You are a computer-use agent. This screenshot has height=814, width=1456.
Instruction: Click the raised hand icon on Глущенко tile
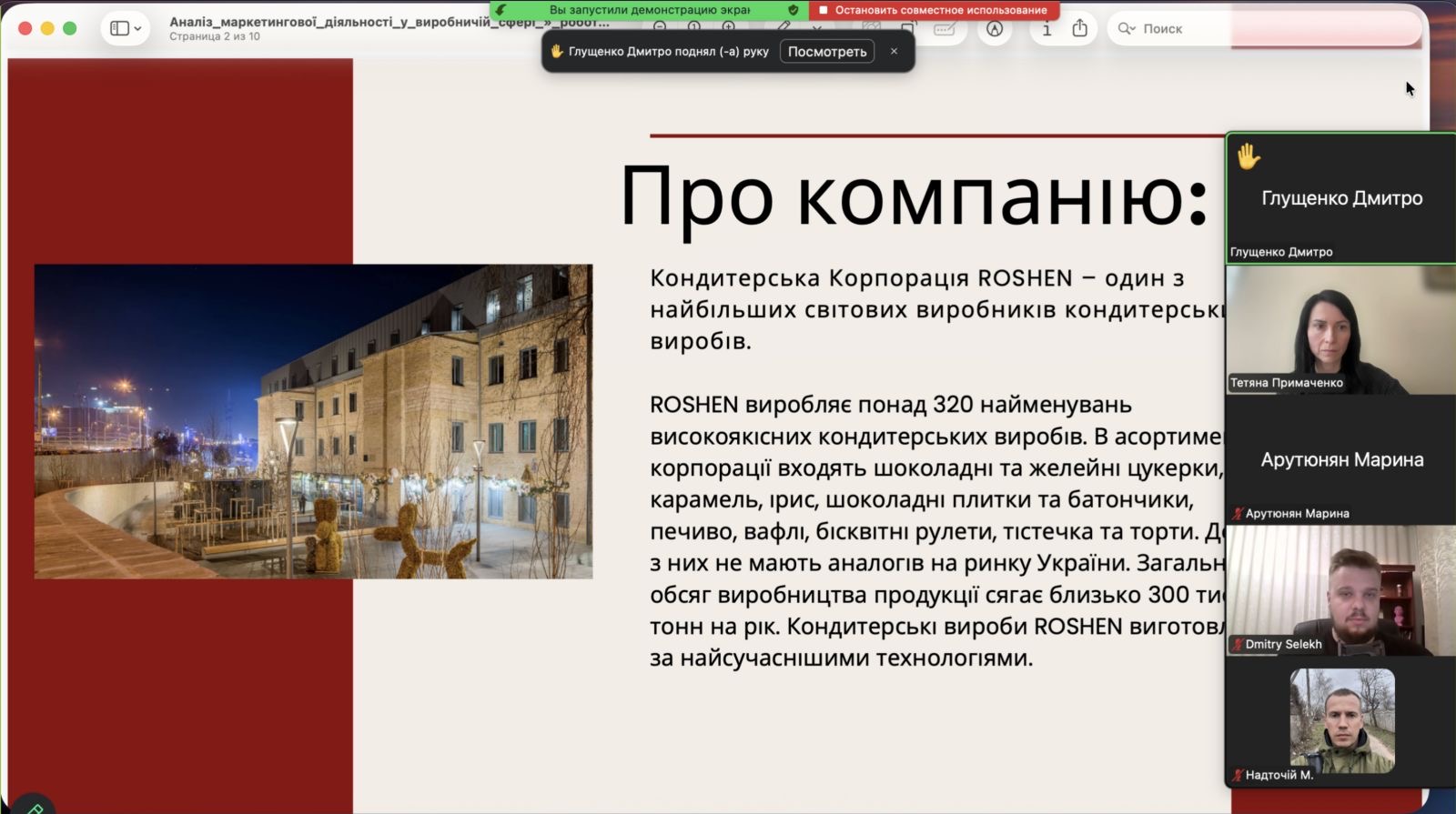(1248, 156)
